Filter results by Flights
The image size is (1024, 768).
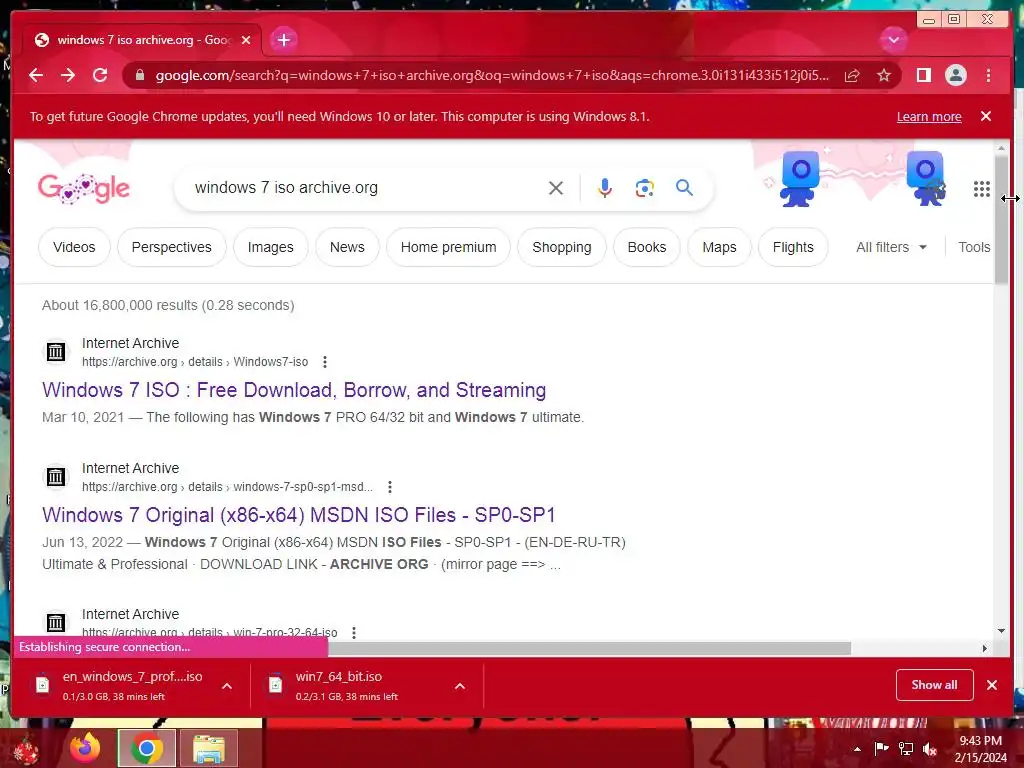tap(793, 247)
